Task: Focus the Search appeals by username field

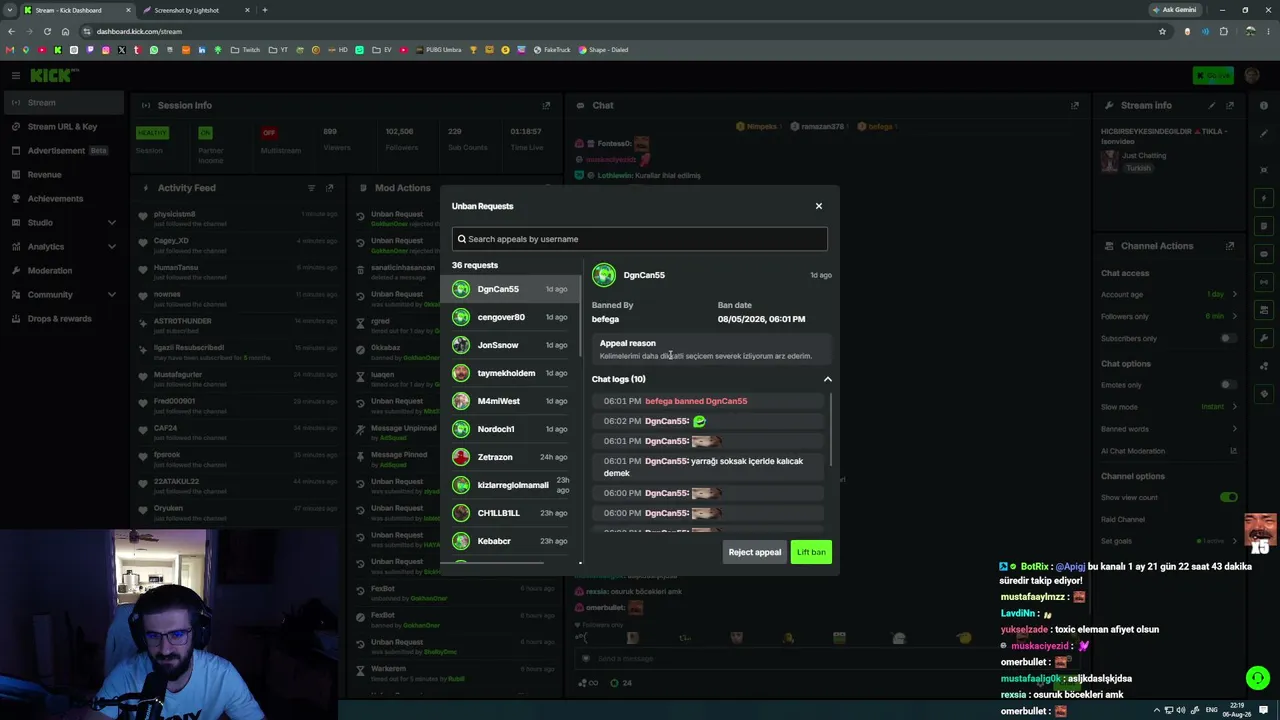Action: [640, 239]
